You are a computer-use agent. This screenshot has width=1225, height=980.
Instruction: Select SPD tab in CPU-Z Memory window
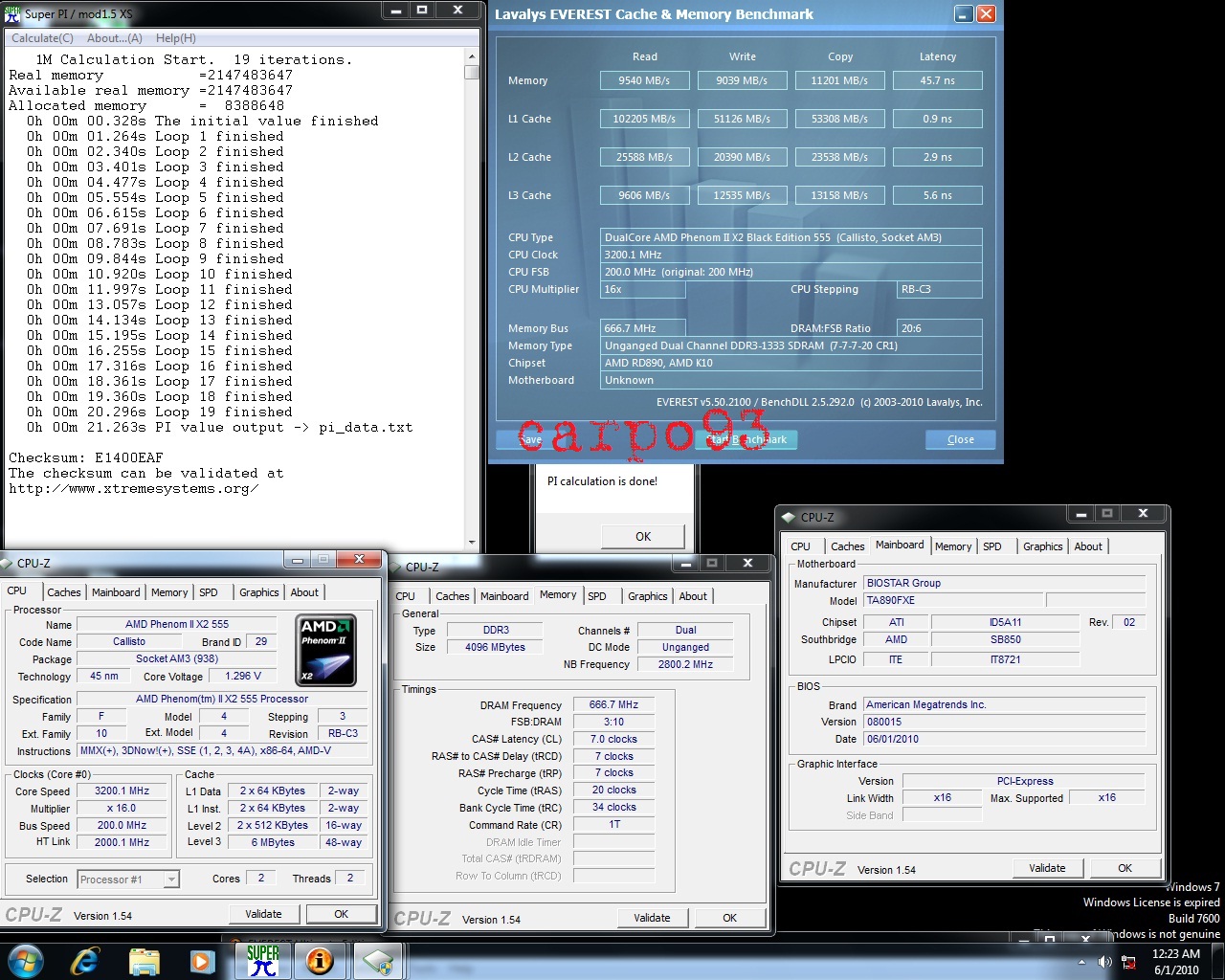[597, 596]
